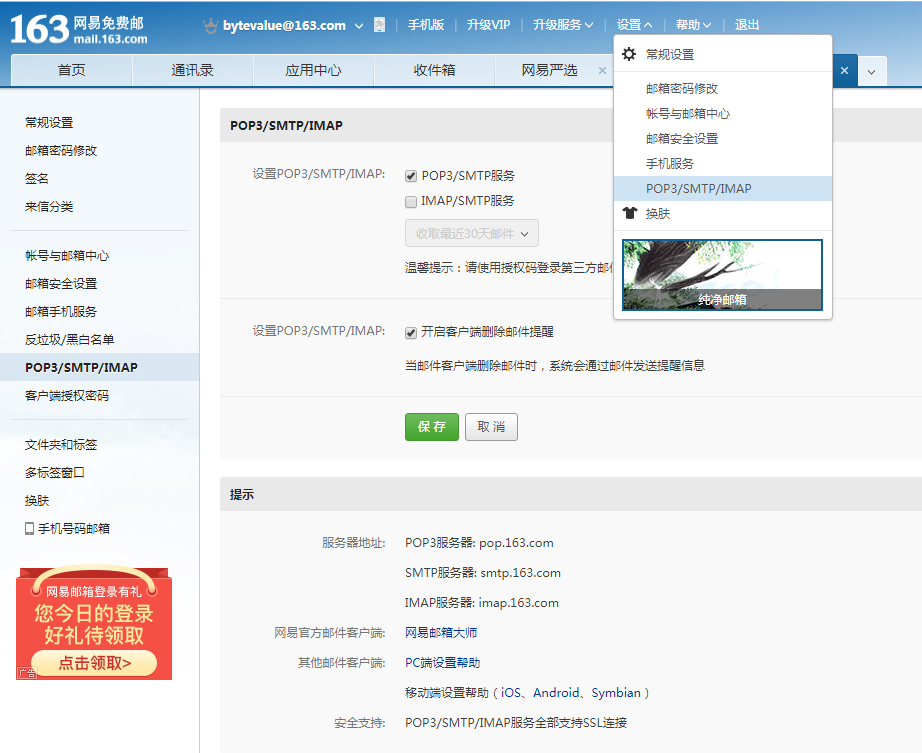The image size is (922, 753).
Task: Toggle the 开启客户端删除邮件提醒 checkbox
Action: [x=411, y=332]
